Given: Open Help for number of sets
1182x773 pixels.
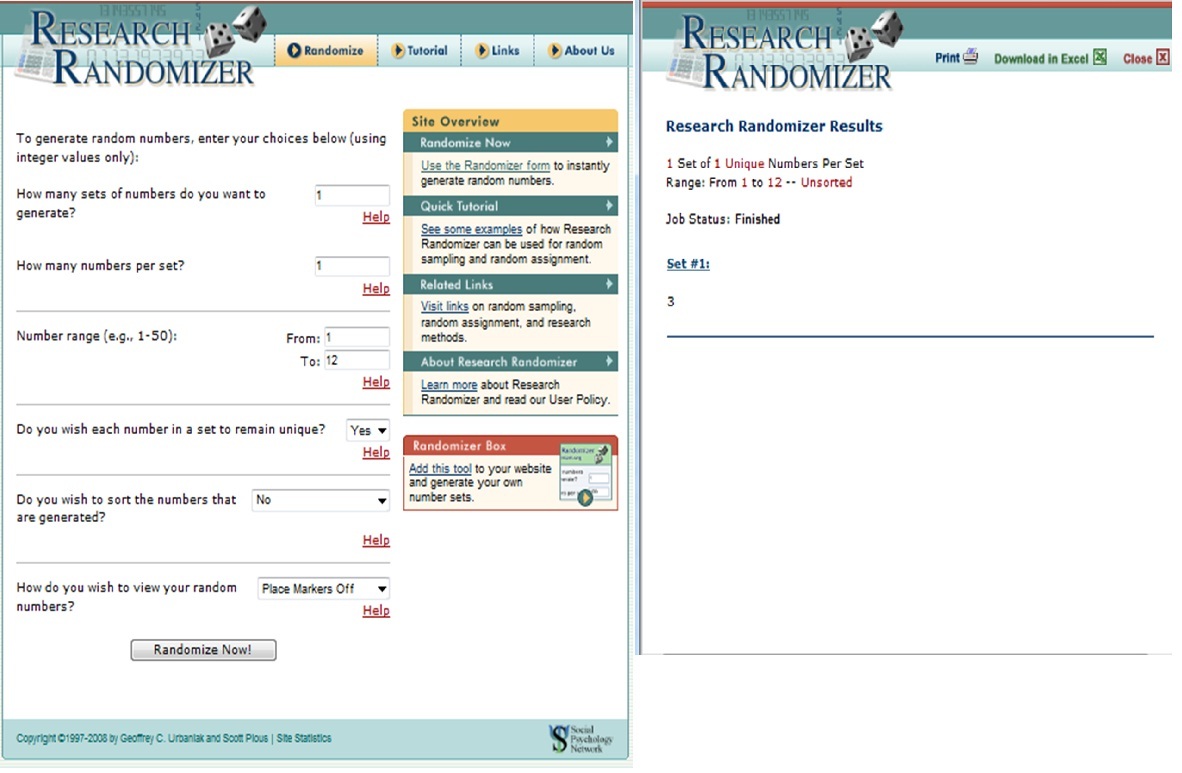Looking at the screenshot, I should coord(376,217).
